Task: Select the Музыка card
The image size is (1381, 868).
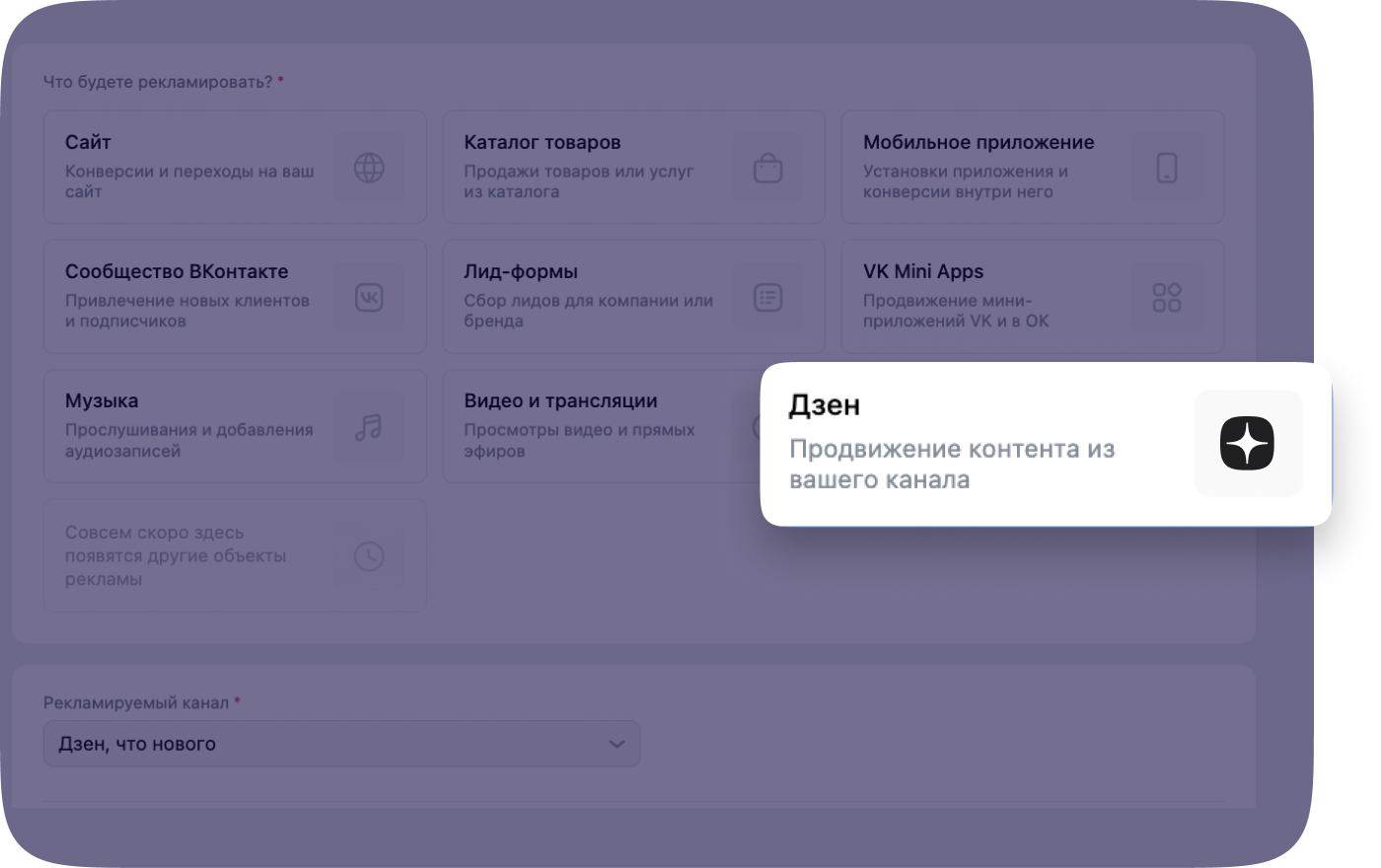Action: coord(235,426)
